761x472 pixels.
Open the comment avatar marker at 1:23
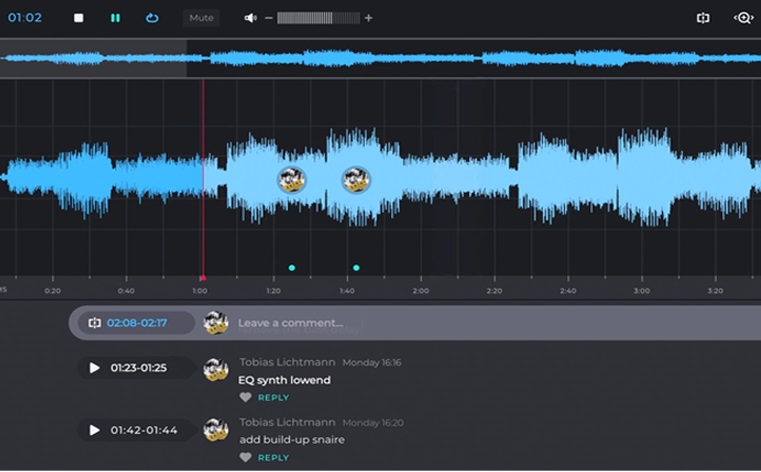point(292,180)
